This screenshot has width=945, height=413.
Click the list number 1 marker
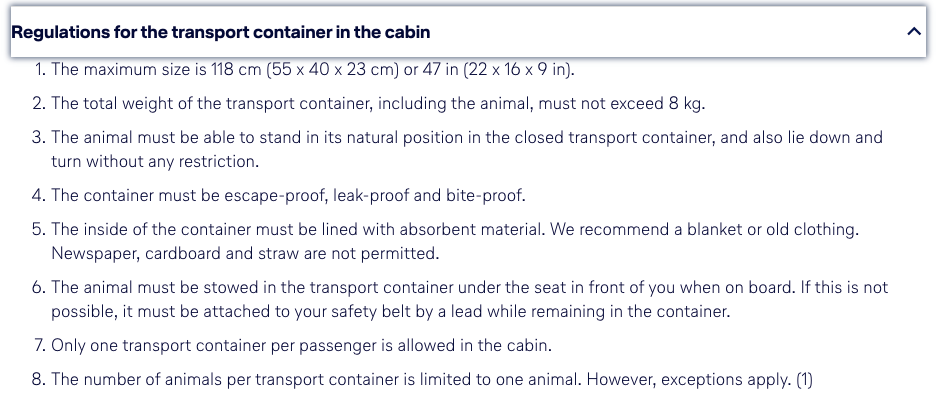click(38, 70)
